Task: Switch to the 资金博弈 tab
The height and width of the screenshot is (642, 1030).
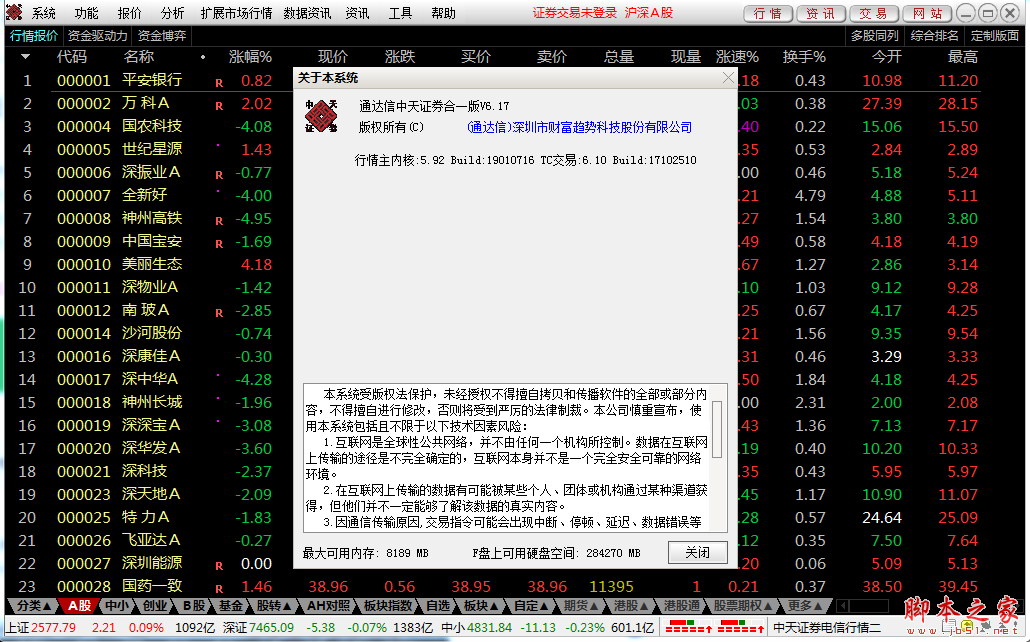Action: 162,36
